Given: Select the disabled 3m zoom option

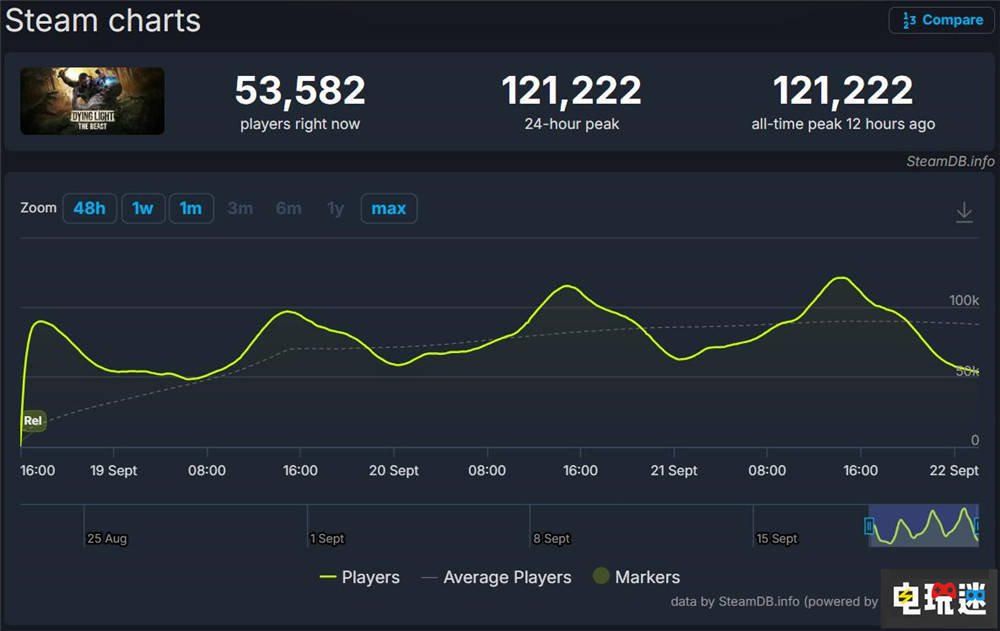Looking at the screenshot, I should click(x=240, y=209).
